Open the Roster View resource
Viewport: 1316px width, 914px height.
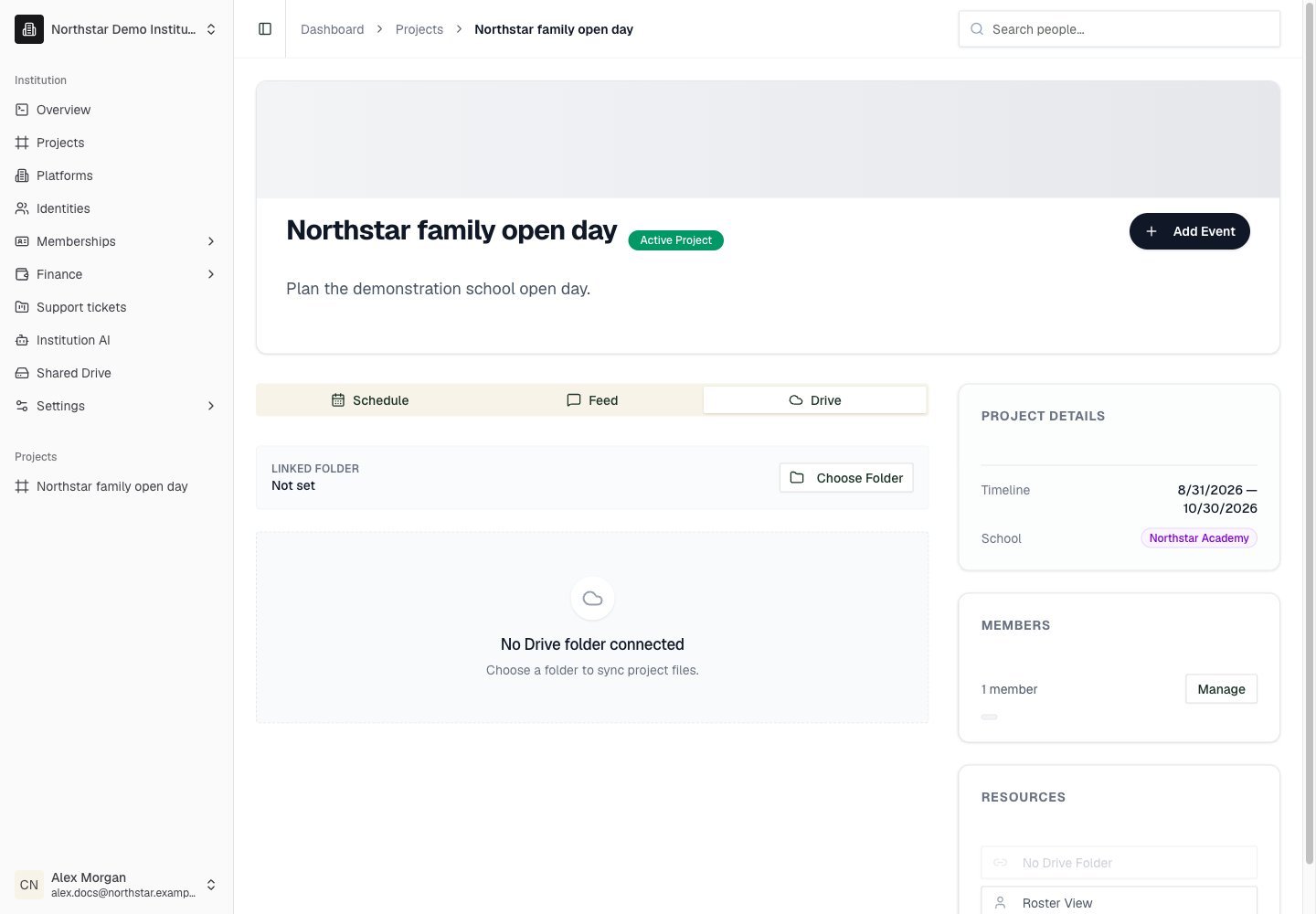(x=1120, y=902)
